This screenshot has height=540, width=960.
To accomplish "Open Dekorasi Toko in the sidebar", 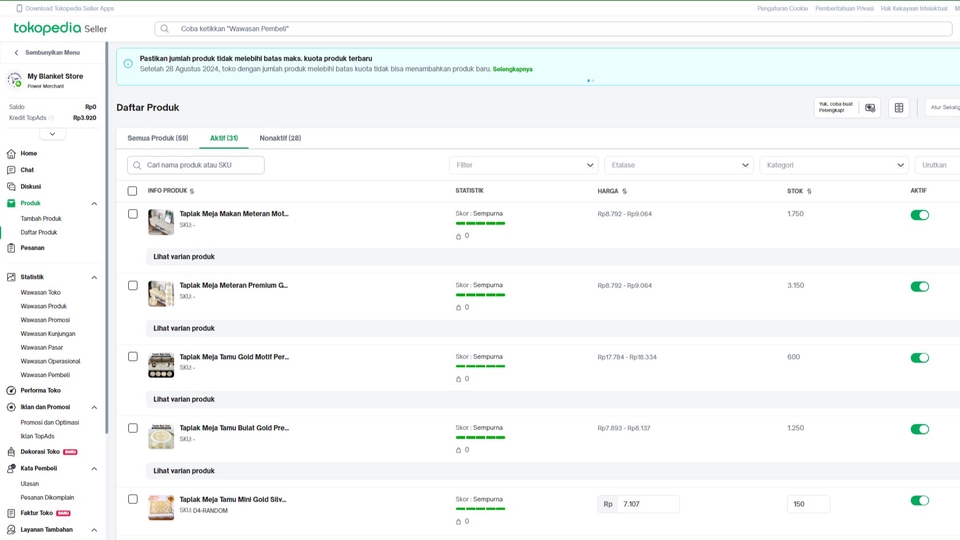I will click(40, 452).
